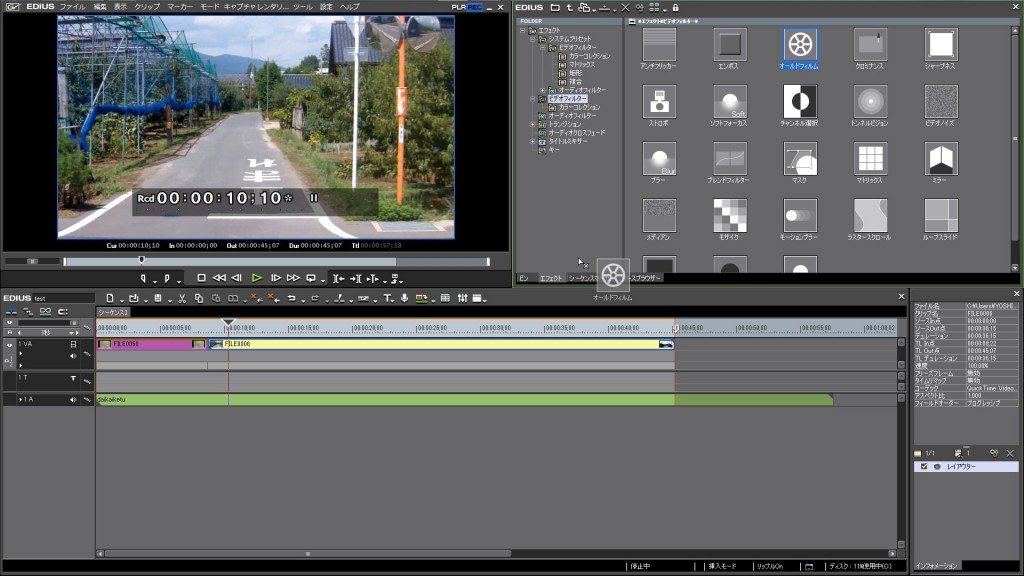Select the シーケンス1 timeline tab
1024x576 pixels.
[114, 312]
